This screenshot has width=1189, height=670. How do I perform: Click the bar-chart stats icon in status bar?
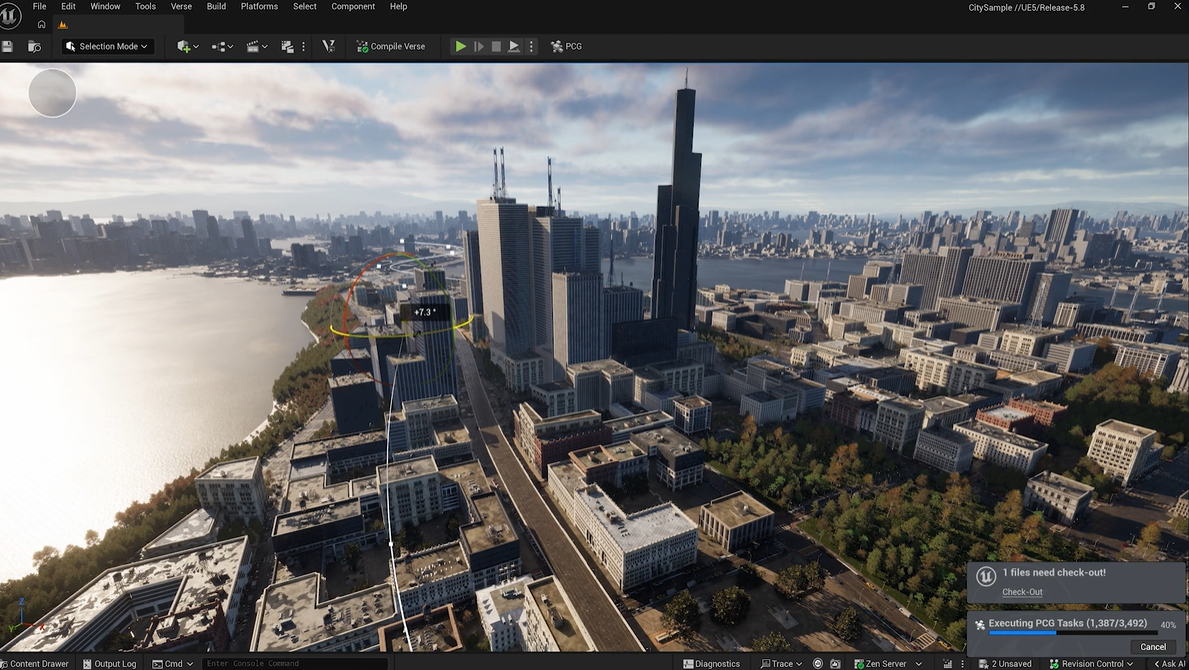pos(947,663)
